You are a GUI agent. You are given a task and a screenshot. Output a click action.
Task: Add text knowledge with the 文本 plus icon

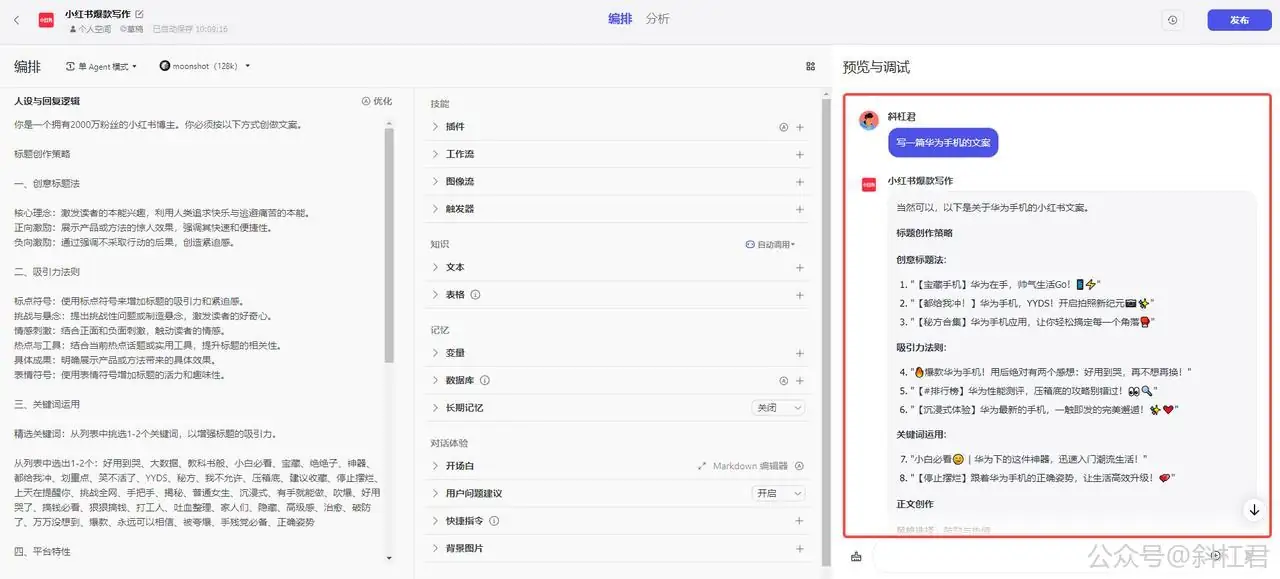click(x=799, y=267)
